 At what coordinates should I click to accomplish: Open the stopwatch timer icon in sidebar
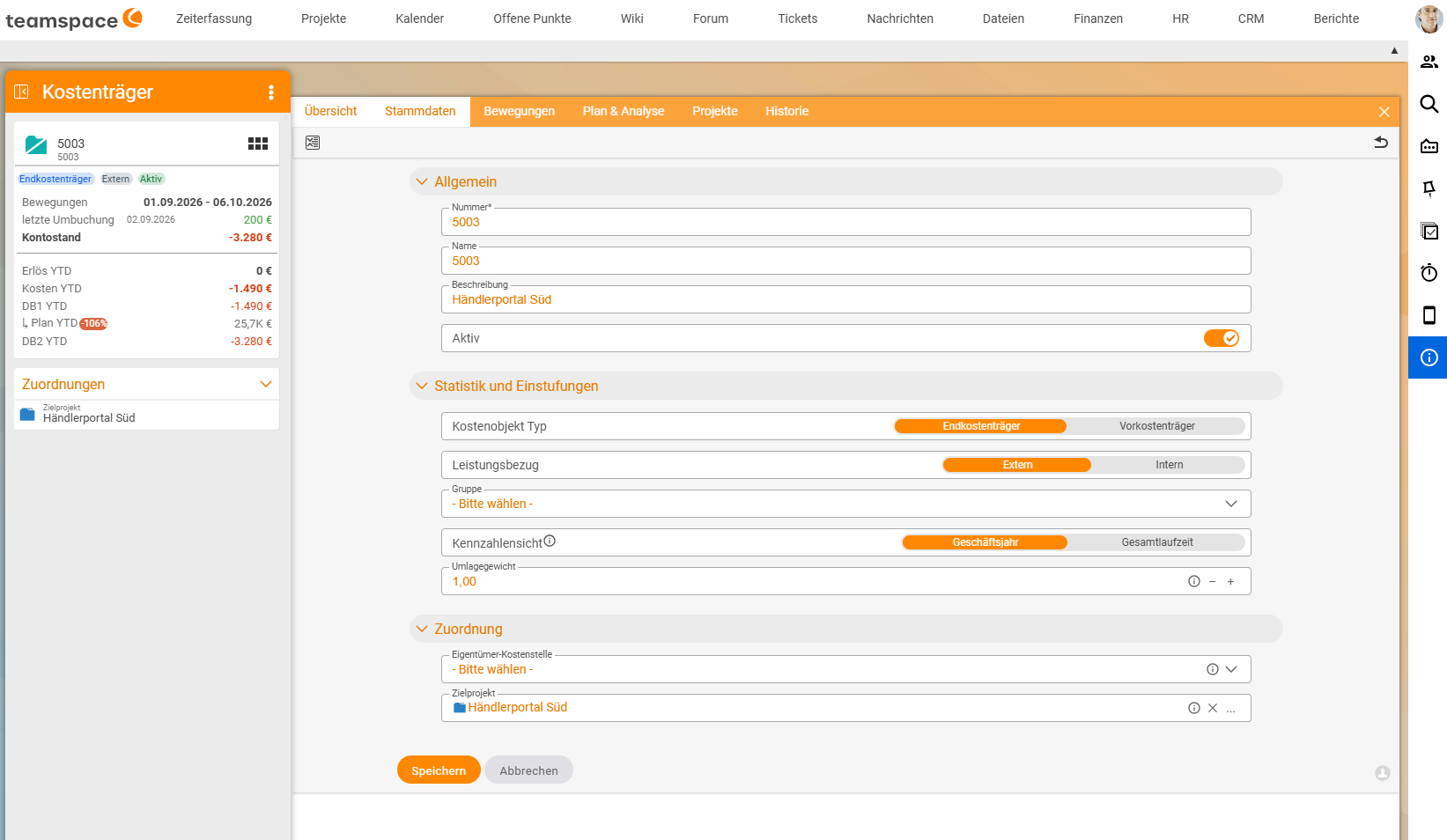1429,273
